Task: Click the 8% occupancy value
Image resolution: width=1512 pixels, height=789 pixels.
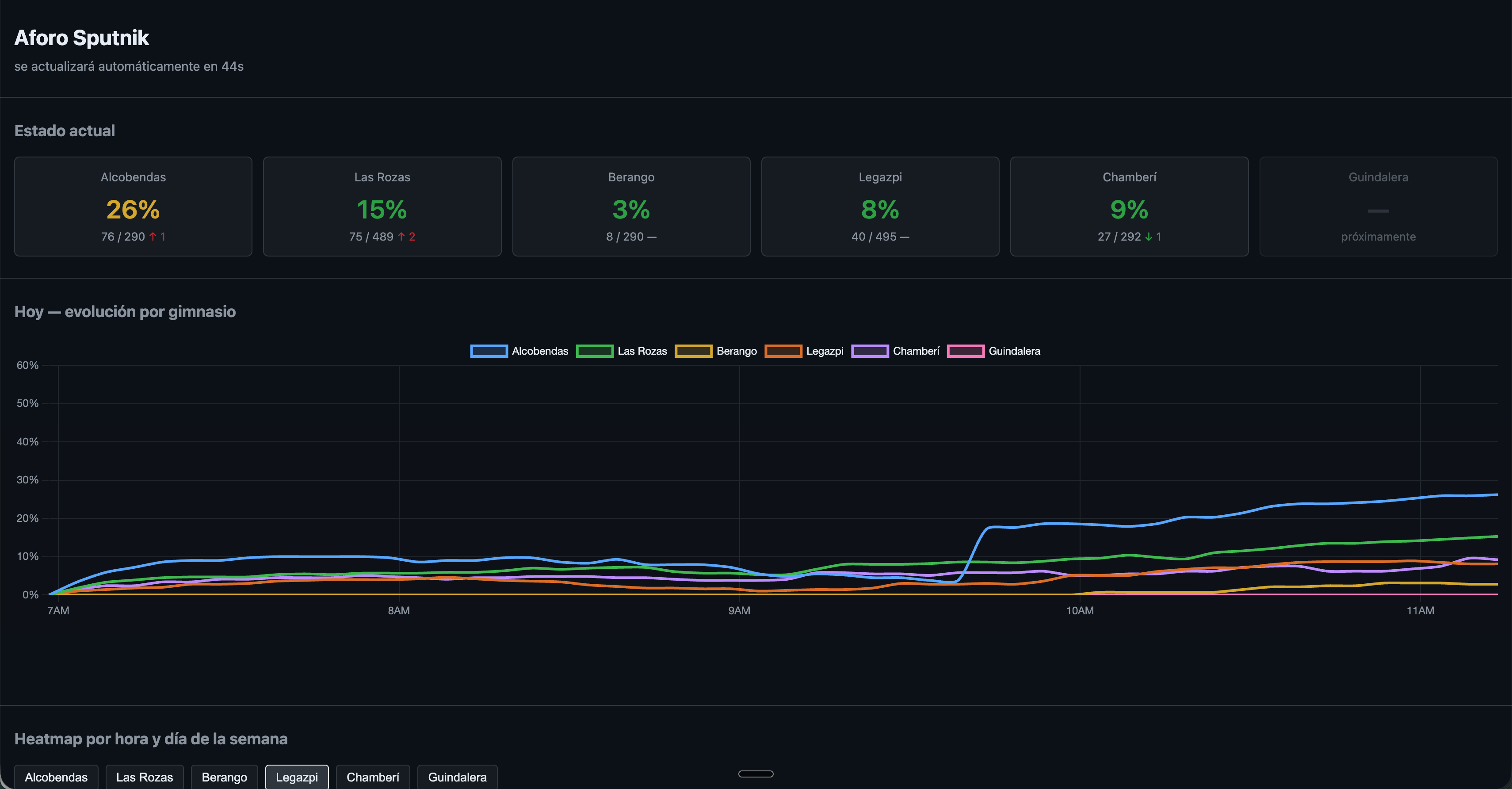Action: click(x=880, y=210)
